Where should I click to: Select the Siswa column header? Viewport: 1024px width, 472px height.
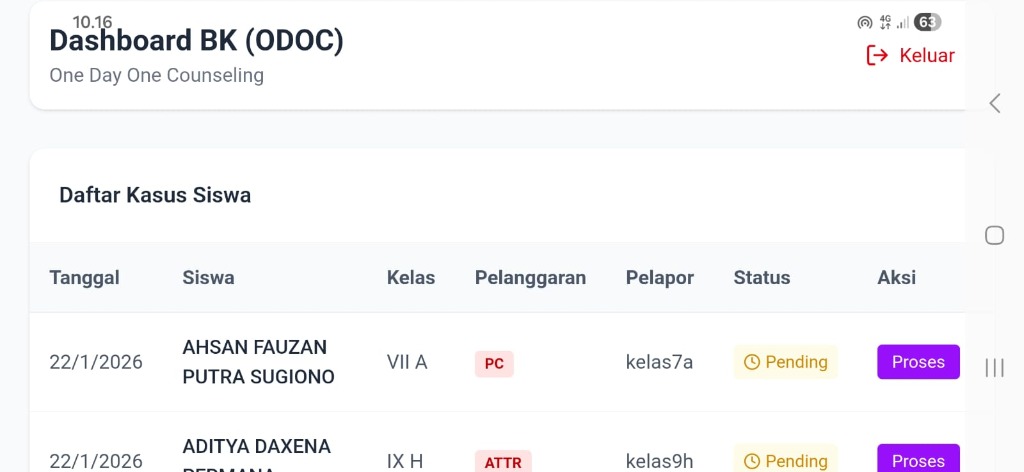tap(208, 277)
